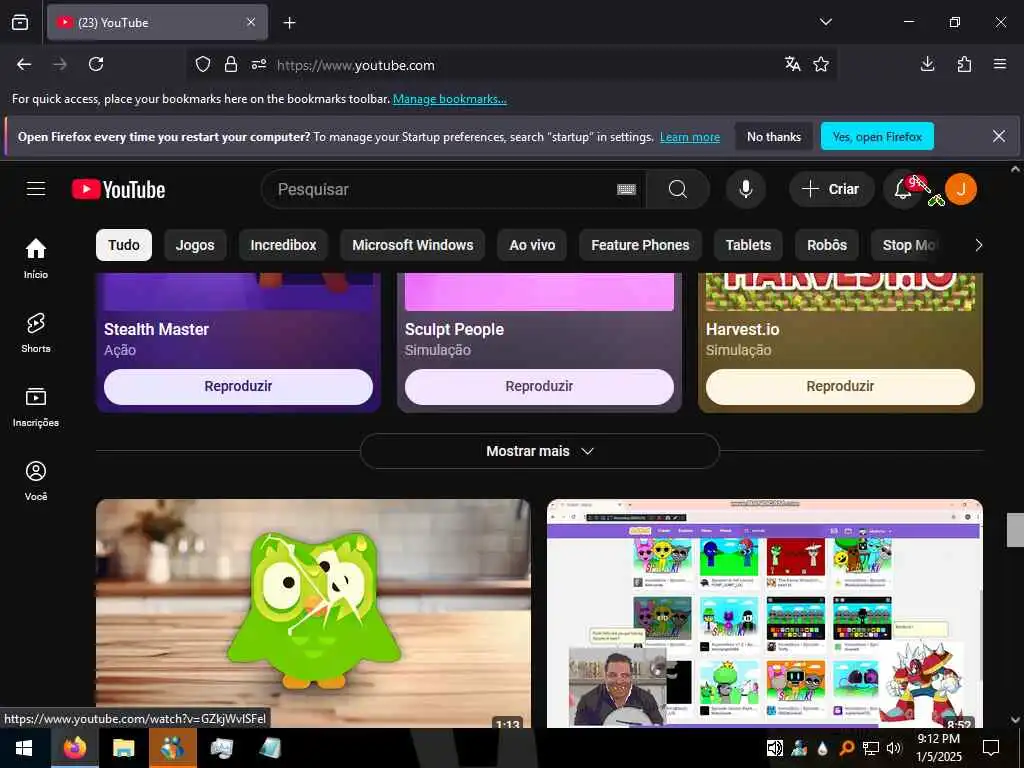Open the Learn more link
1024x768 pixels.
(690, 137)
